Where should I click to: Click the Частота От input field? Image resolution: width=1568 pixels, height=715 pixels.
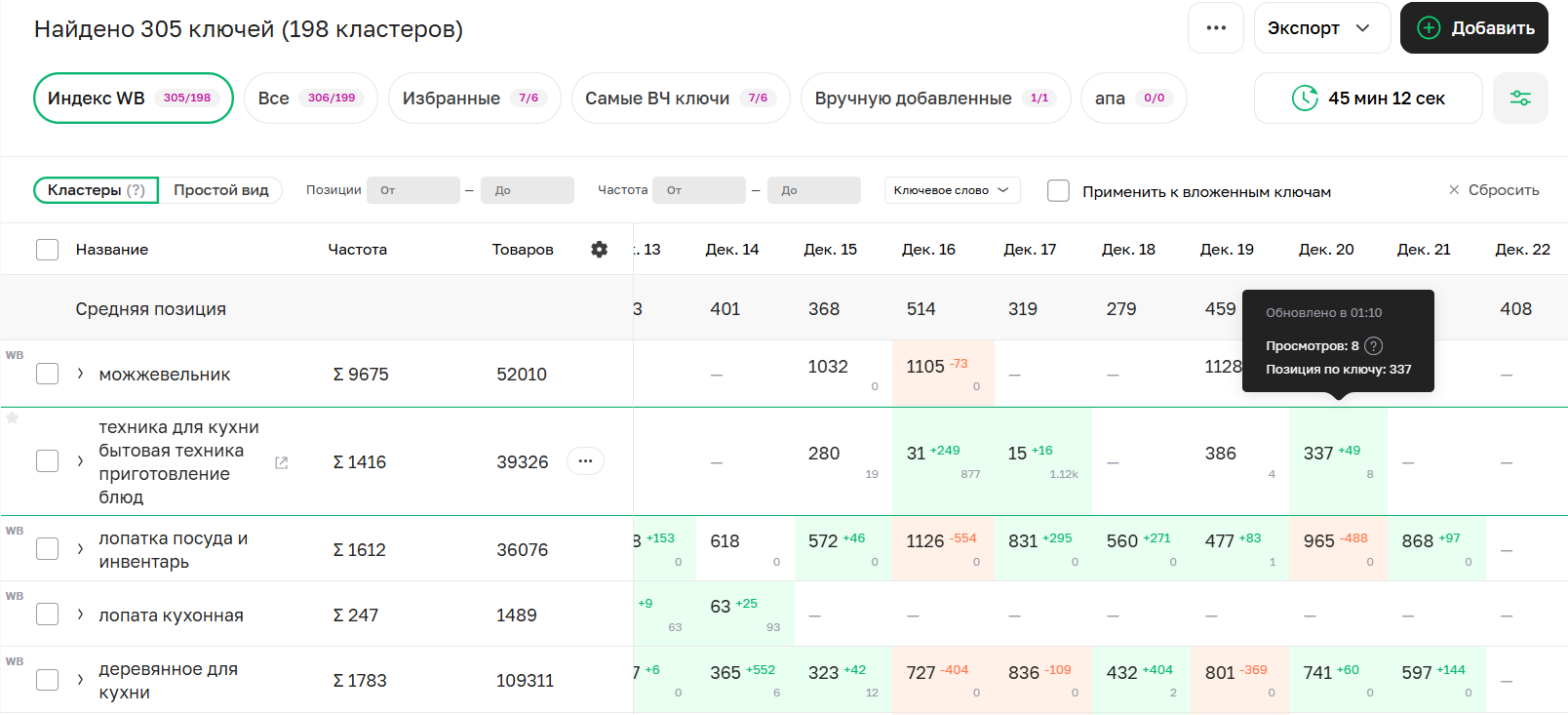coord(698,190)
